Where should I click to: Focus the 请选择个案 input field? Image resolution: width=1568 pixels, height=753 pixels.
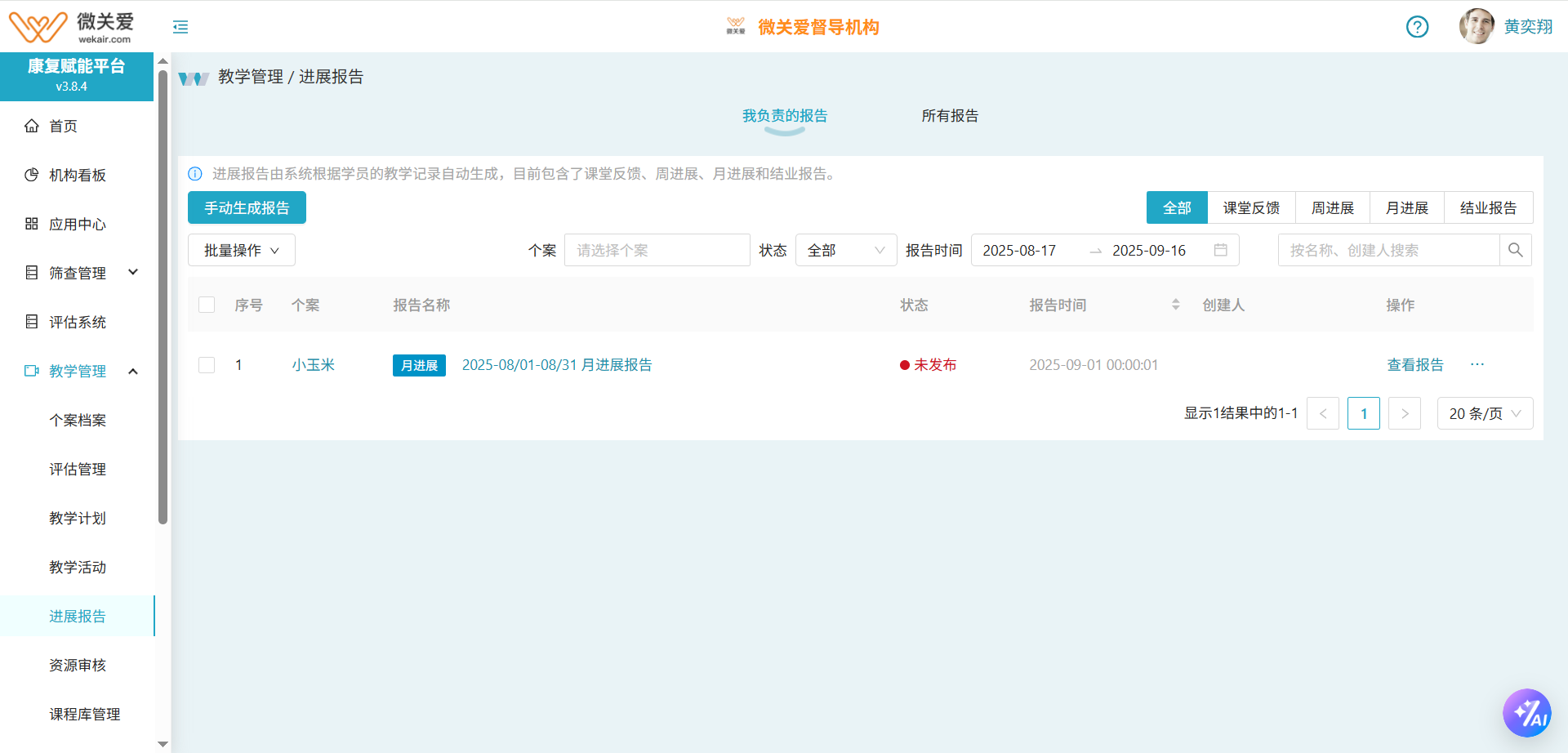(657, 250)
